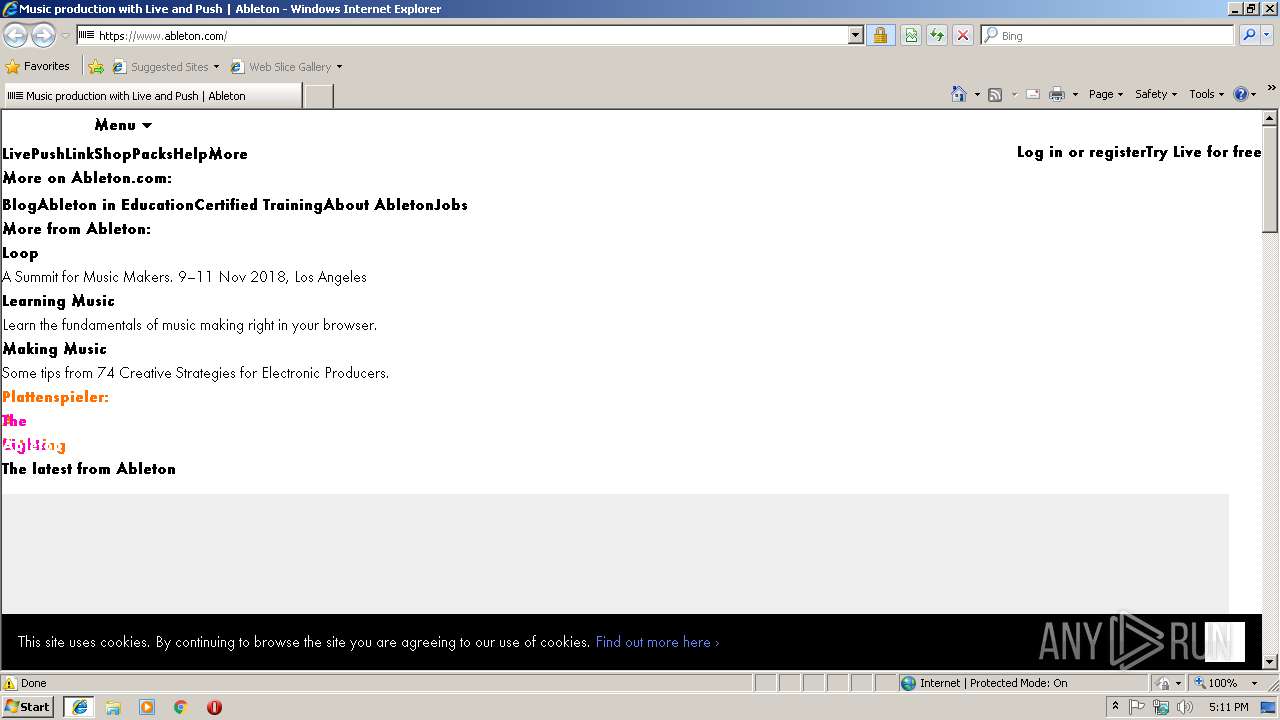Image resolution: width=1280 pixels, height=720 pixels.
Task: Expand command bar chevron overflow
Action: pos(1272,89)
